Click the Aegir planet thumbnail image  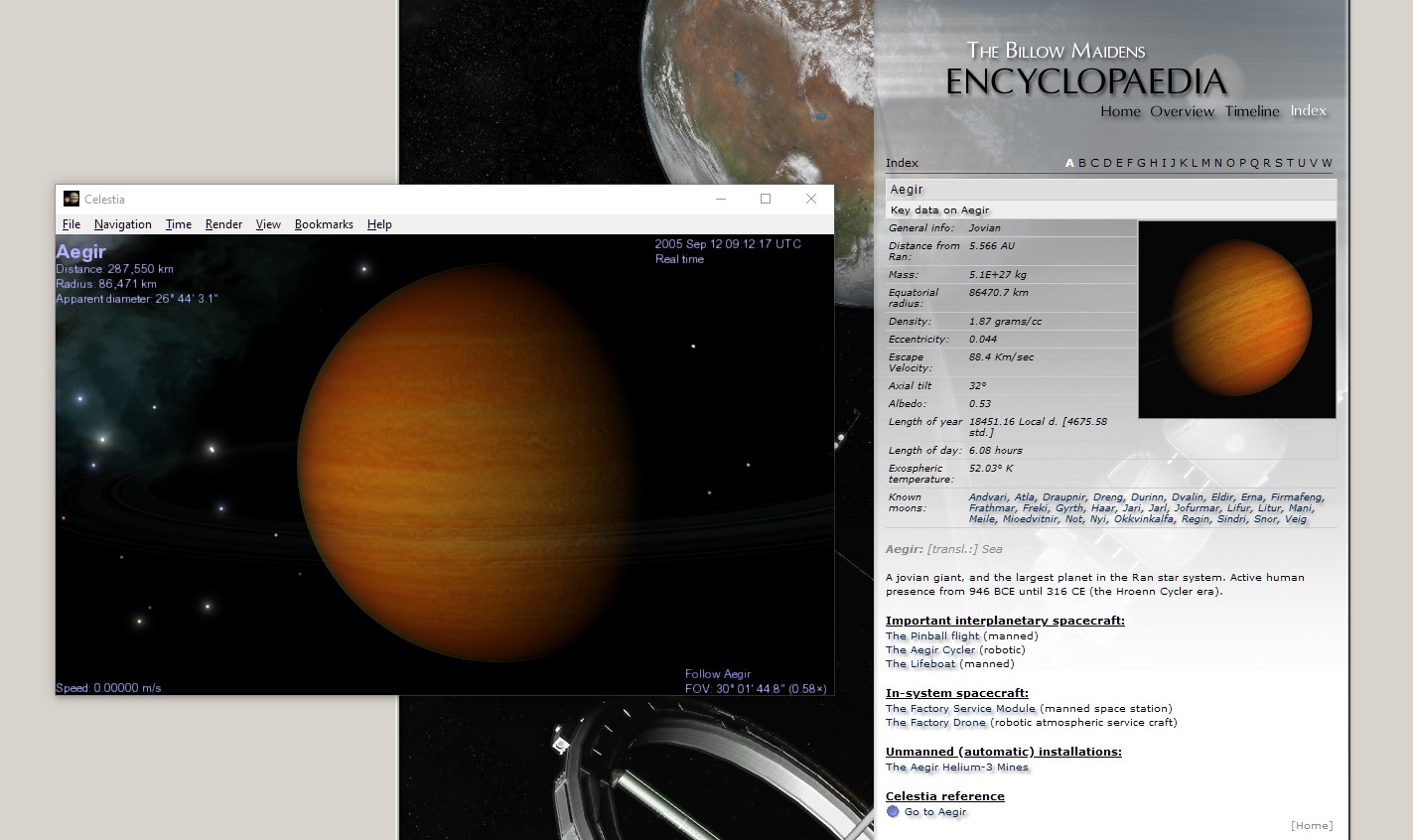(1236, 319)
